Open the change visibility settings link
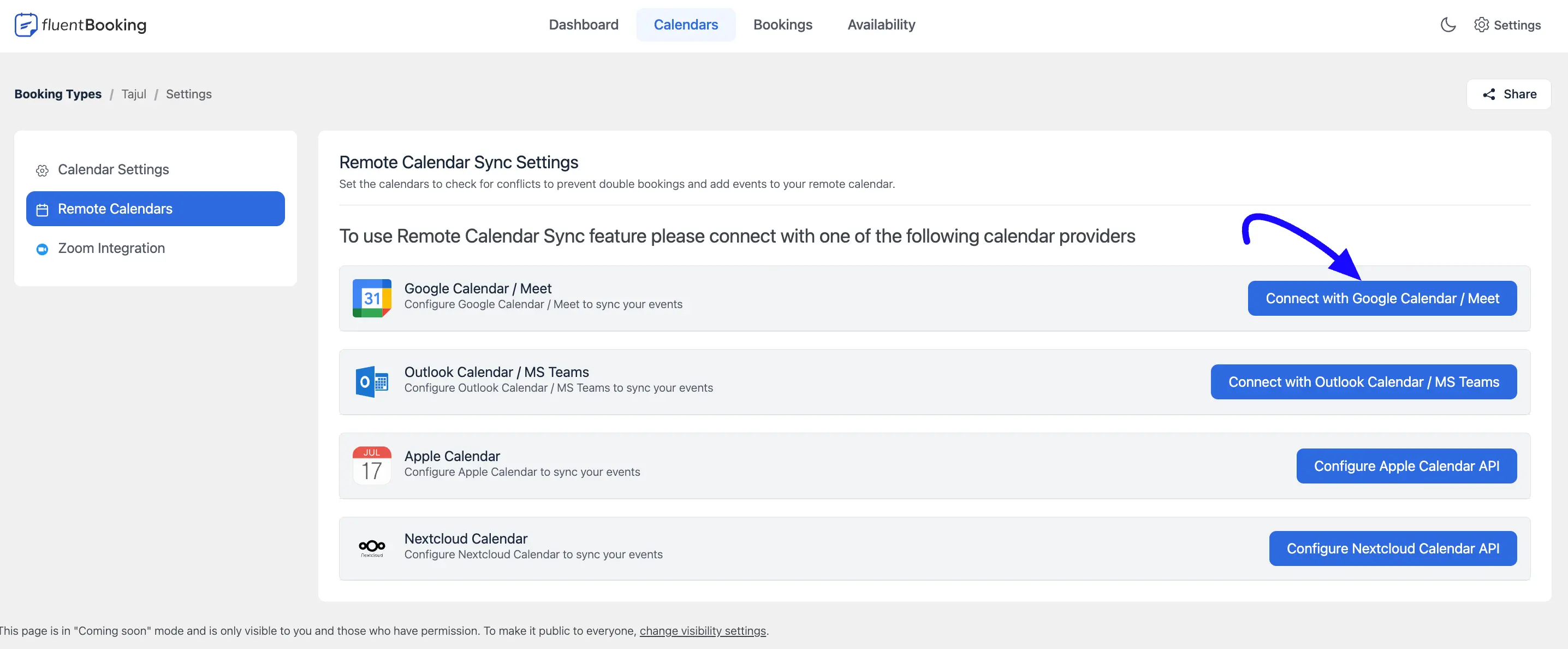The height and width of the screenshot is (649, 1568). click(703, 631)
